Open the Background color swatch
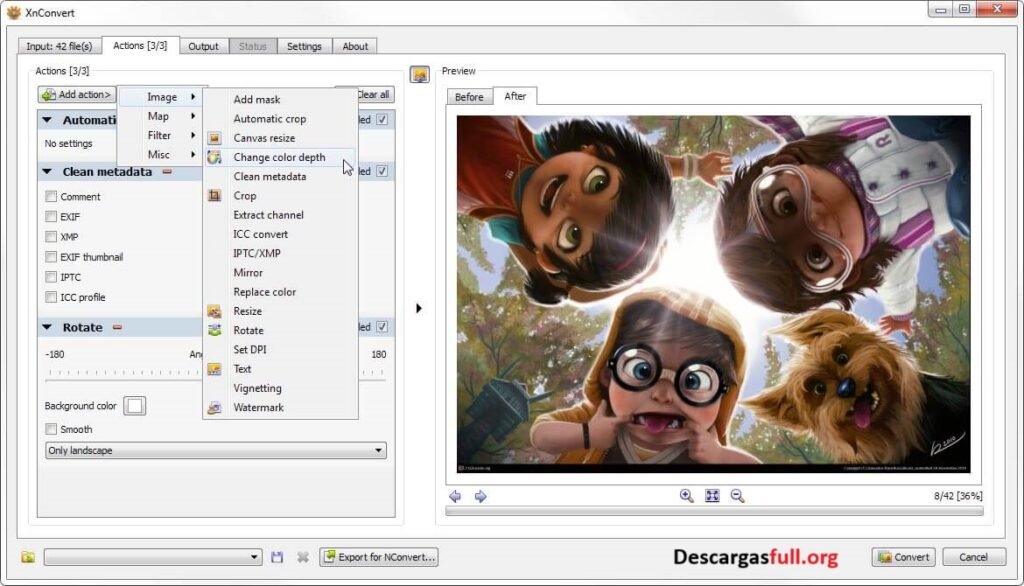 (135, 406)
